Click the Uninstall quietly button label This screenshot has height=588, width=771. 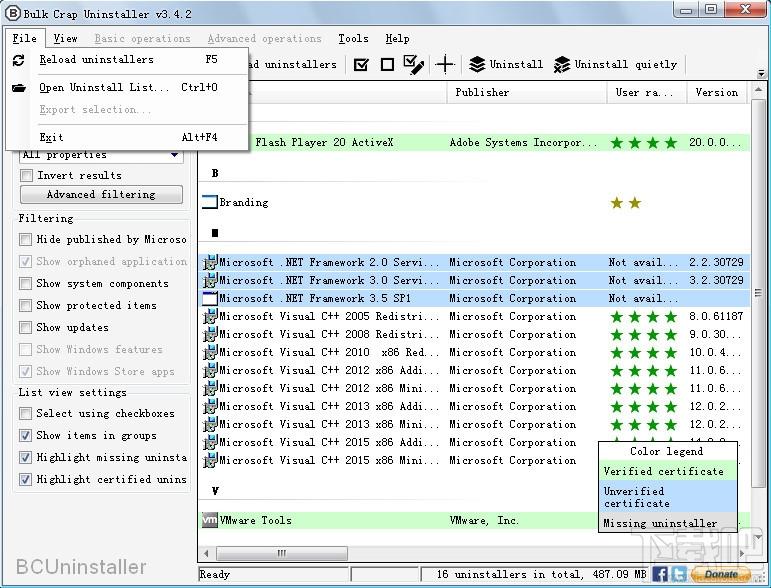coord(626,64)
